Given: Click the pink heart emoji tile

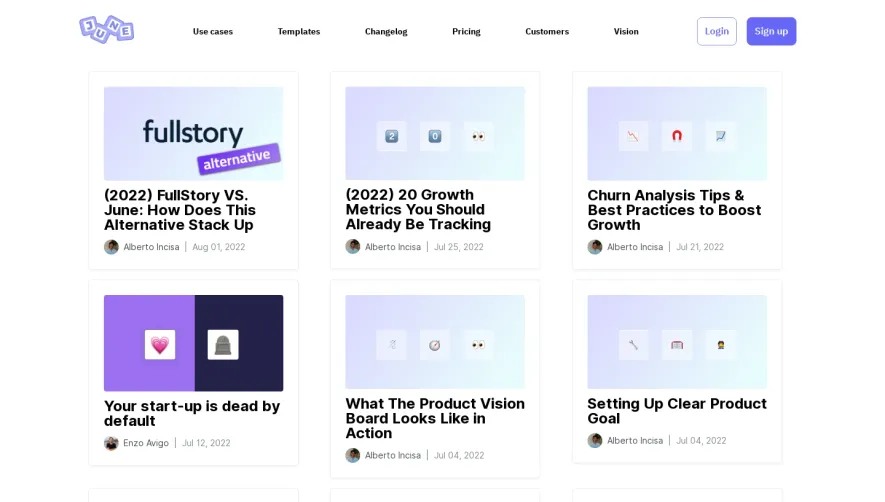Looking at the screenshot, I should 160,344.
